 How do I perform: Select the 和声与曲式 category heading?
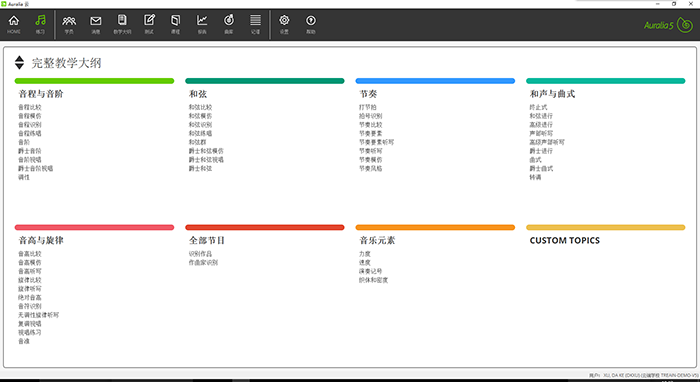pos(552,94)
